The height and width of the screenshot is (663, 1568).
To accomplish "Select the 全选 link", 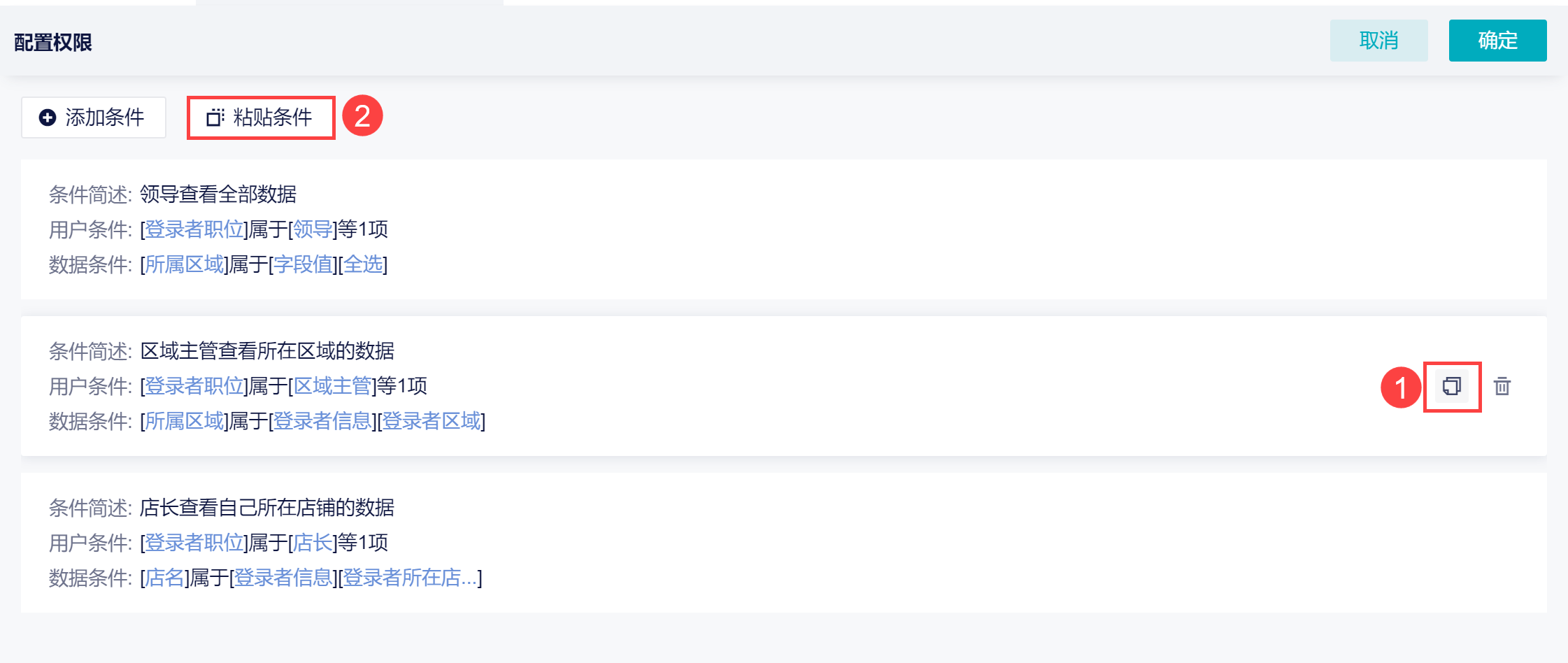I will coord(363,264).
